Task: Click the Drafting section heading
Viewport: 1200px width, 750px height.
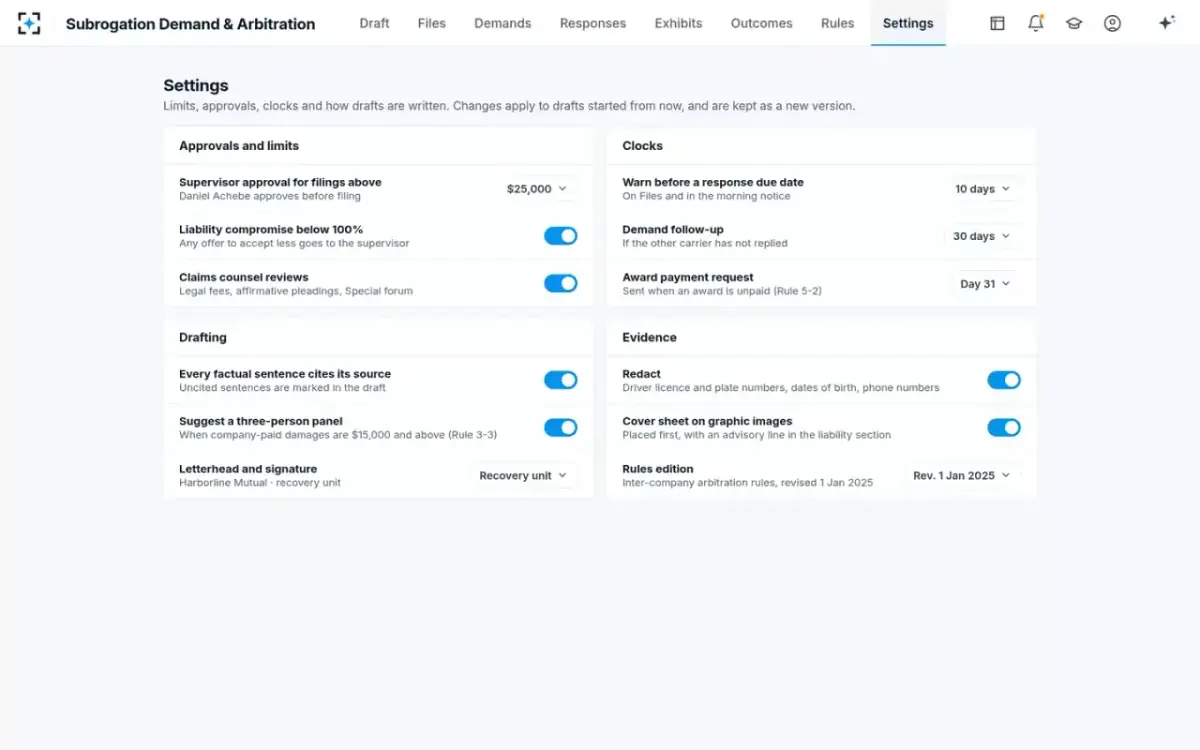Action: click(203, 338)
